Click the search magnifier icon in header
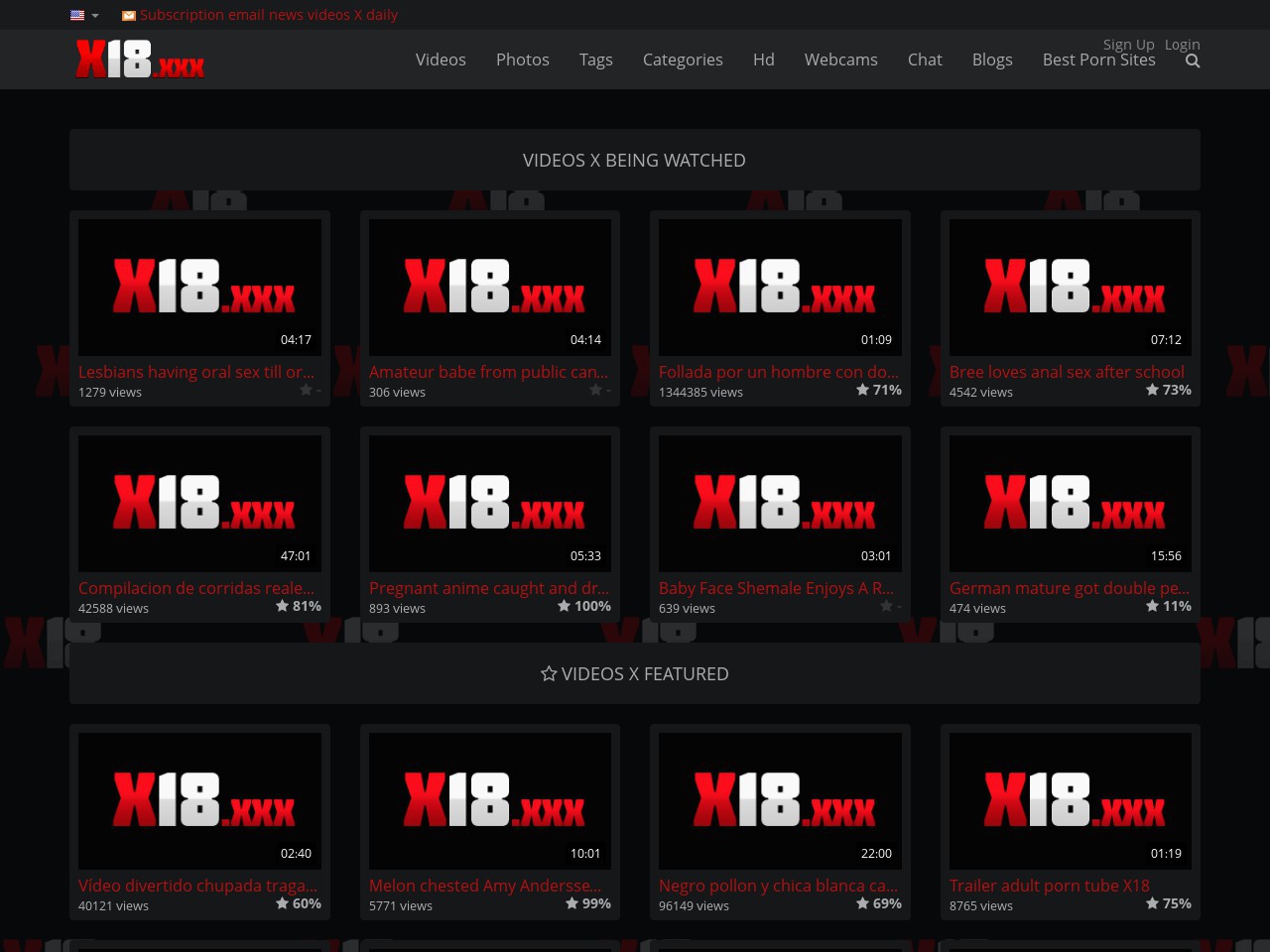1270x952 pixels. coord(1193,61)
